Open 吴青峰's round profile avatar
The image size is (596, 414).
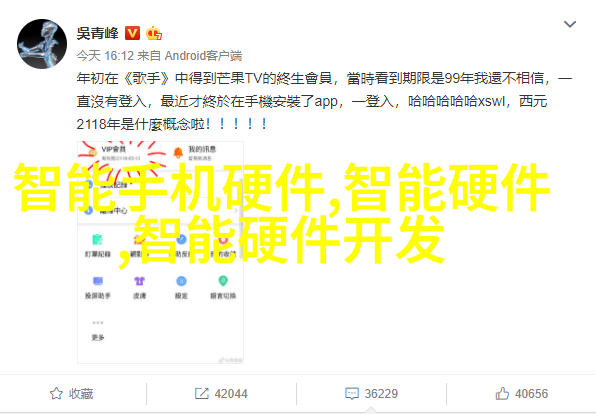point(42,44)
